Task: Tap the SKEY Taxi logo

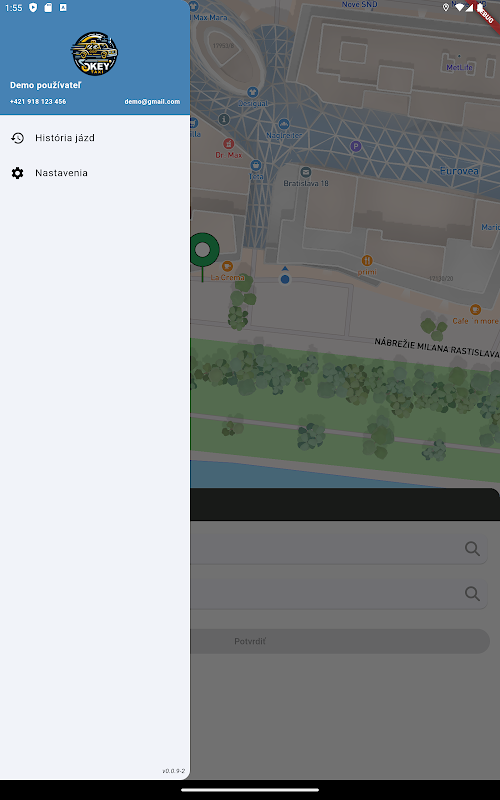Action: (94, 54)
